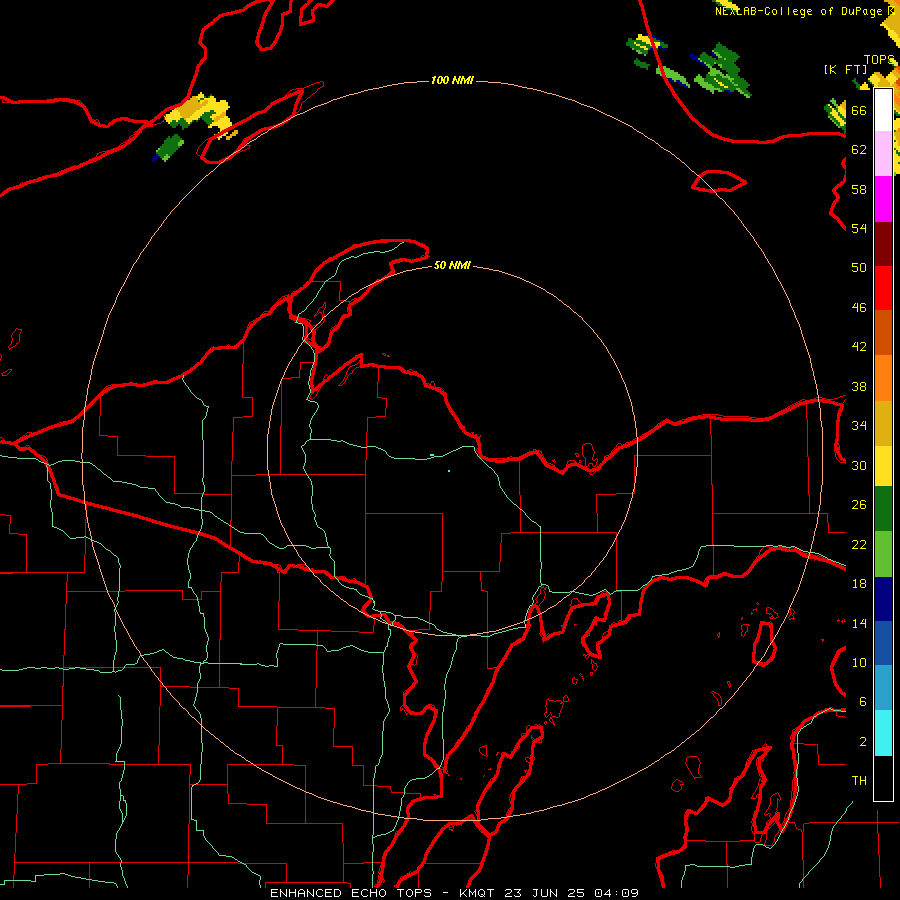Screen dimensions: 900x900
Task: Click the legend value '30'
Action: [859, 465]
